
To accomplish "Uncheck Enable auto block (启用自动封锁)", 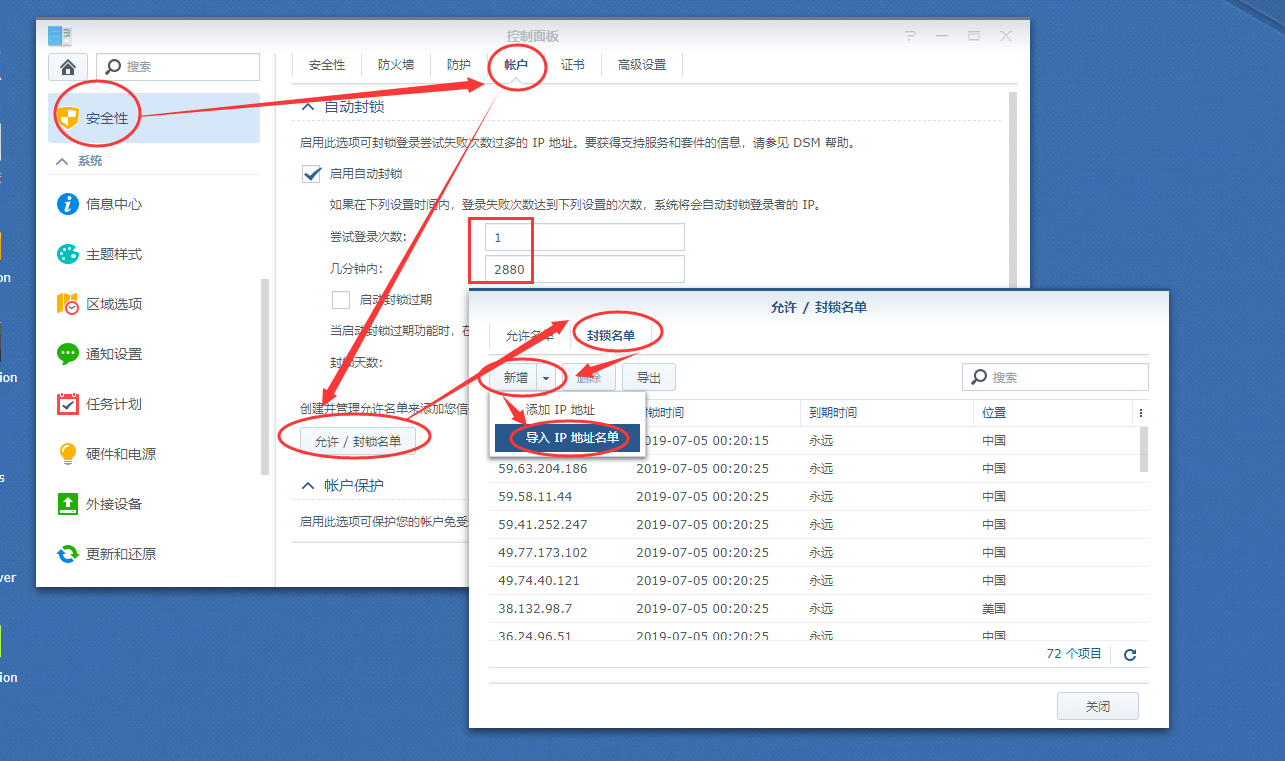I will point(311,174).
